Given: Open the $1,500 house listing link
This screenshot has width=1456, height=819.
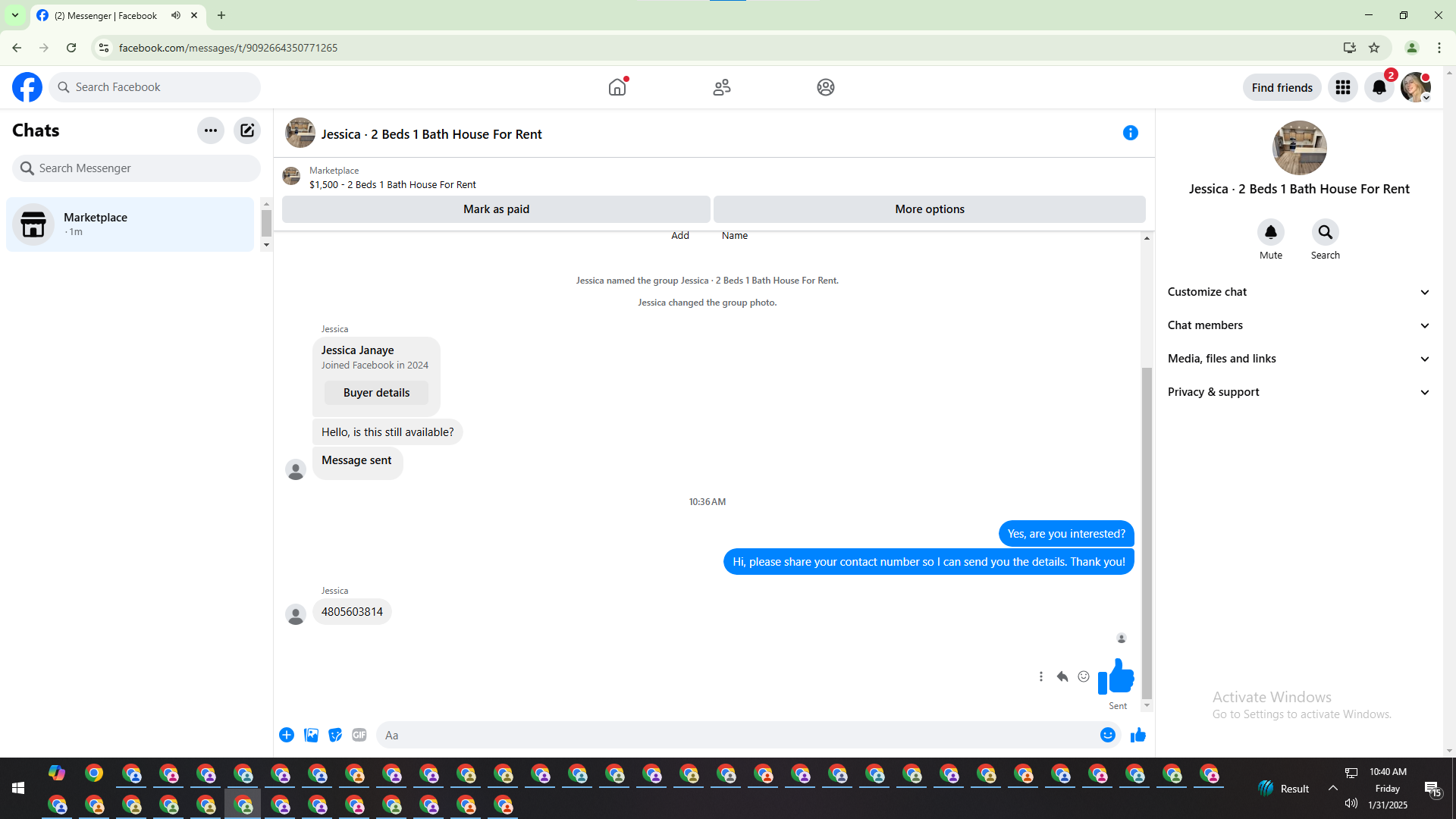Looking at the screenshot, I should pyautogui.click(x=392, y=185).
